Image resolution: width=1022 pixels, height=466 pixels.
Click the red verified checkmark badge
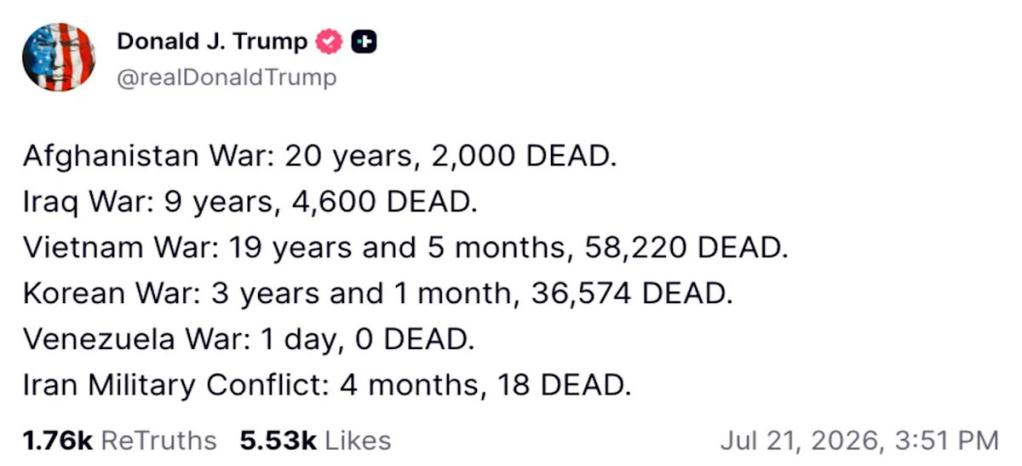pos(328,42)
